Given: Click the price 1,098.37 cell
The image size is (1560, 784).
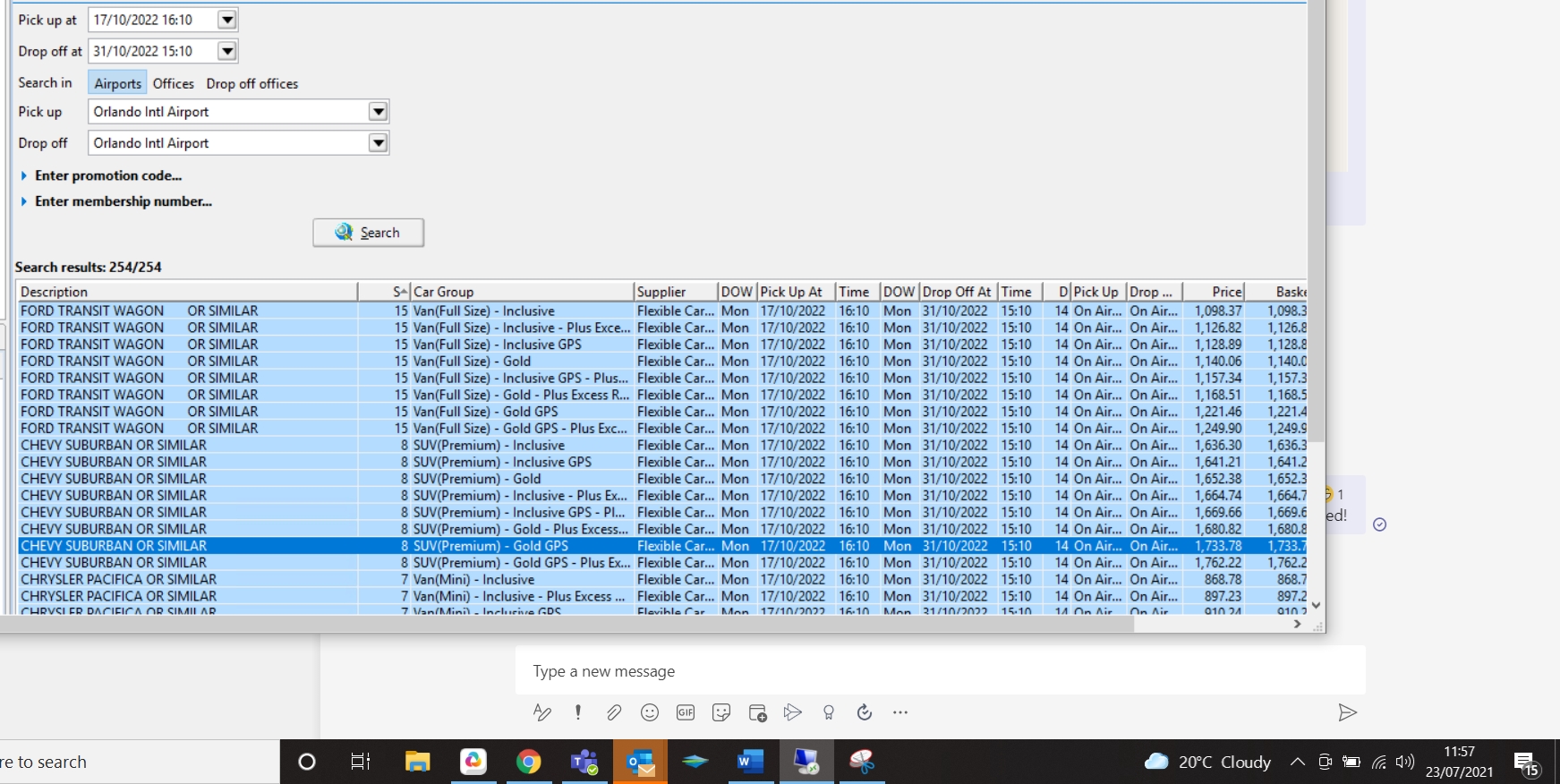Looking at the screenshot, I should (1218, 311).
